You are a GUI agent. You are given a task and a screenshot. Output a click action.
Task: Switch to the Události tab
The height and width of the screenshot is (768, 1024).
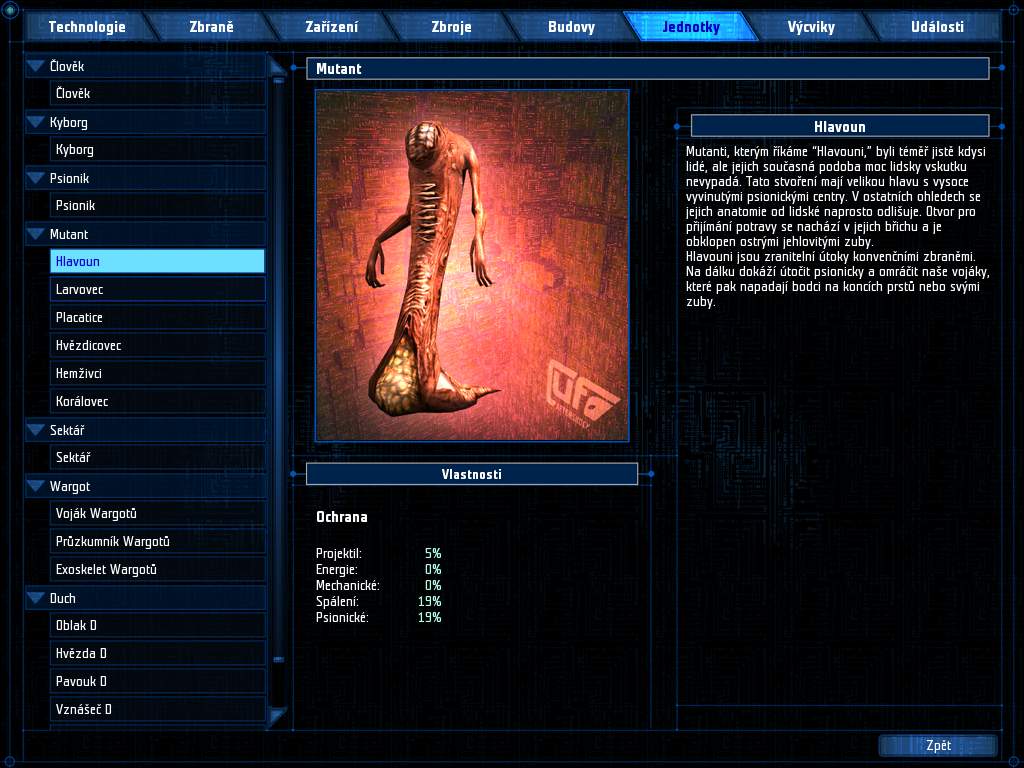pyautogui.click(x=937, y=27)
